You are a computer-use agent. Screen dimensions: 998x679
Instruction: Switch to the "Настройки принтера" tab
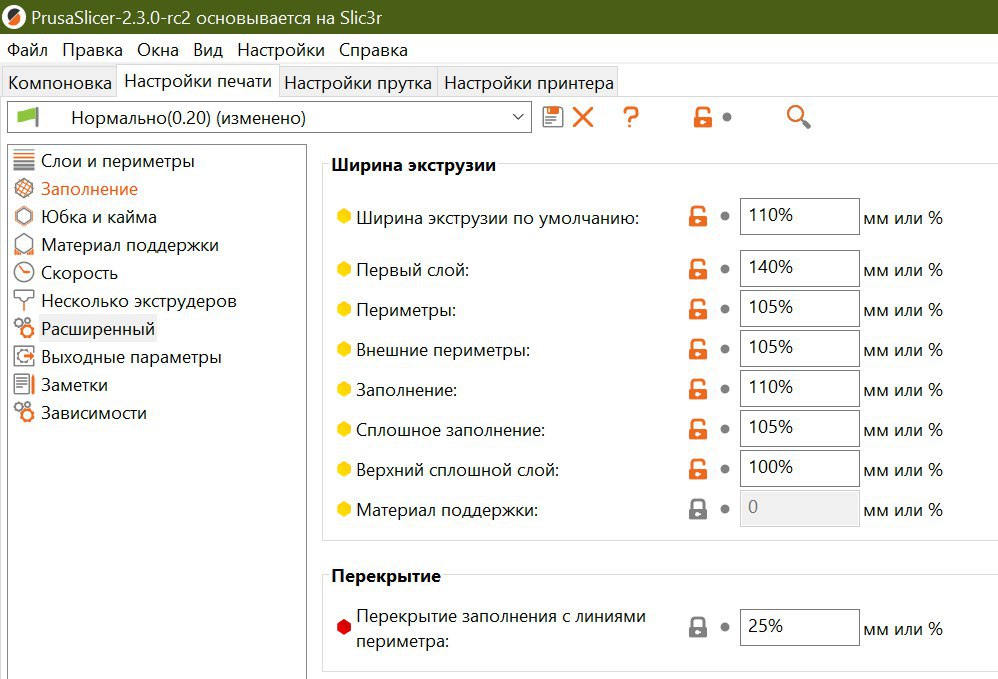[529, 83]
